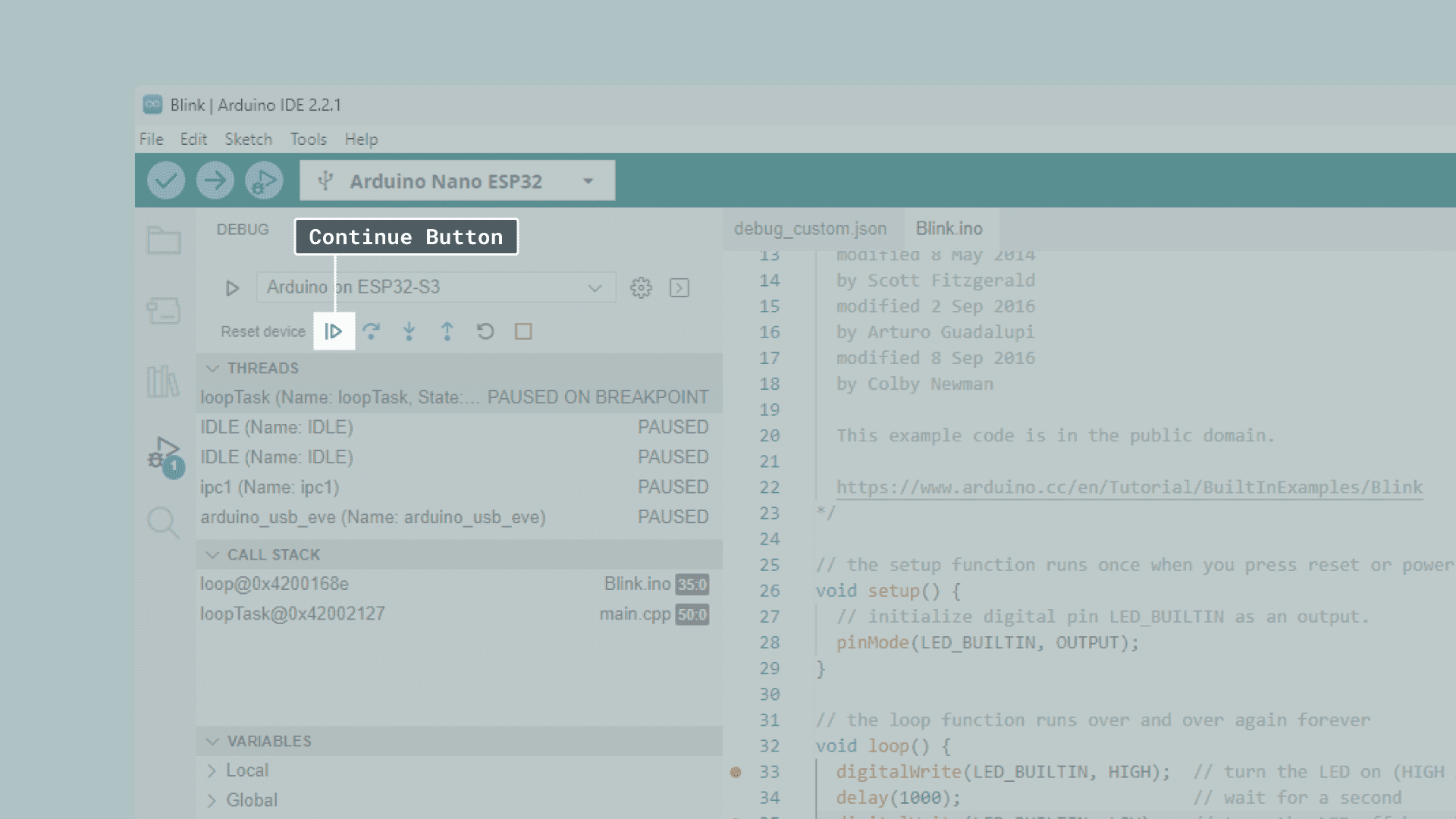Open the Boards Manager sidebar icon
The image size is (1456, 819).
[x=164, y=310]
